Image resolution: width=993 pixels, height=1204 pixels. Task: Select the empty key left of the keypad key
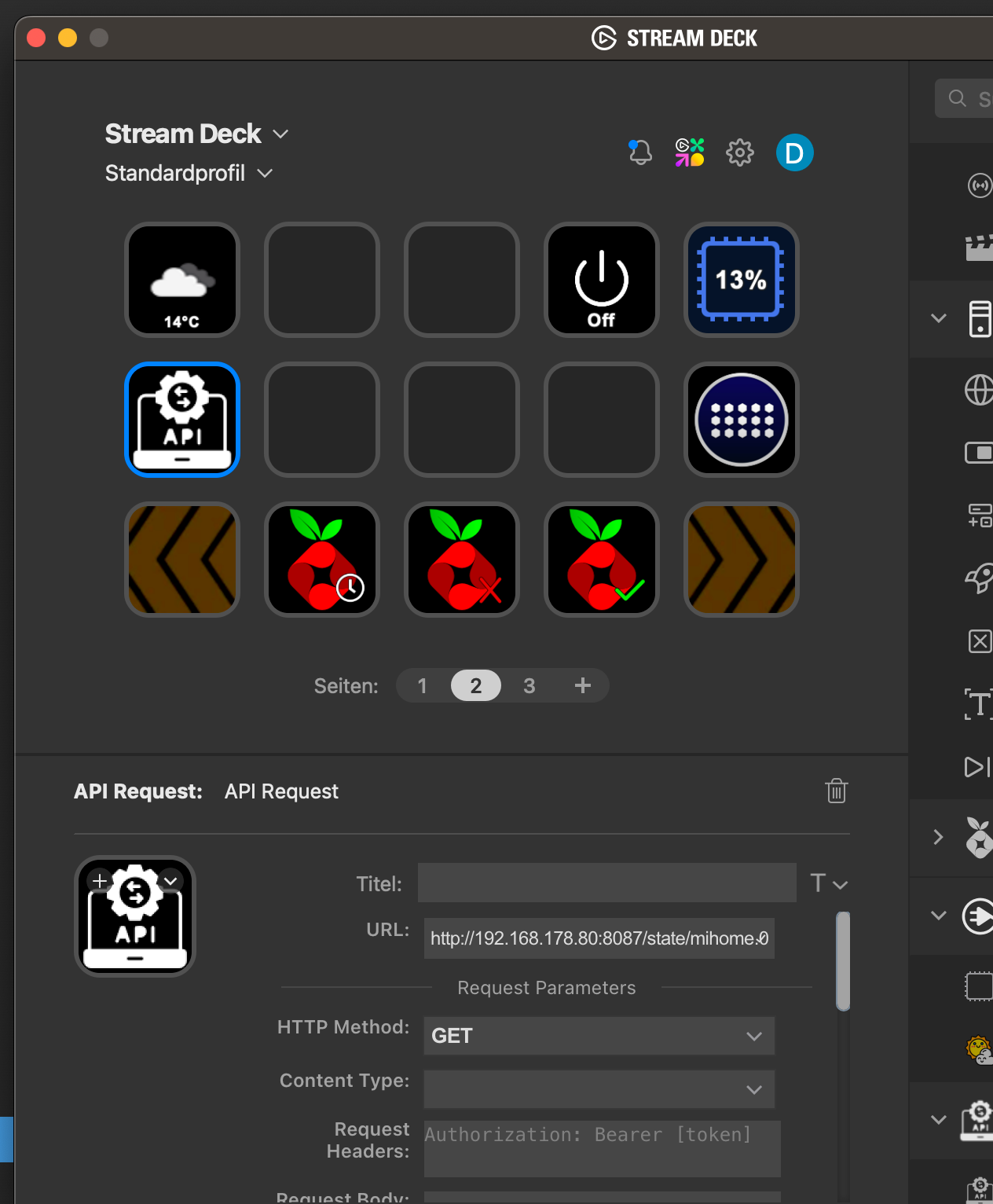point(602,420)
